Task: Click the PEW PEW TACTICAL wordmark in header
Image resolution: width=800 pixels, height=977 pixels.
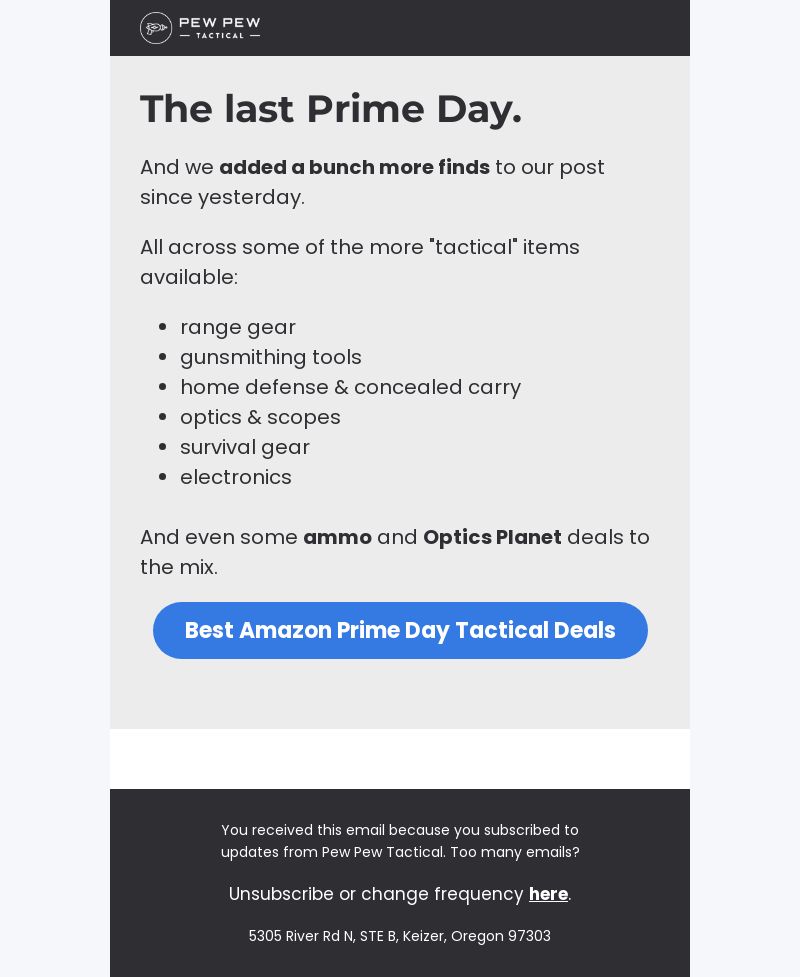Action: (x=220, y=28)
